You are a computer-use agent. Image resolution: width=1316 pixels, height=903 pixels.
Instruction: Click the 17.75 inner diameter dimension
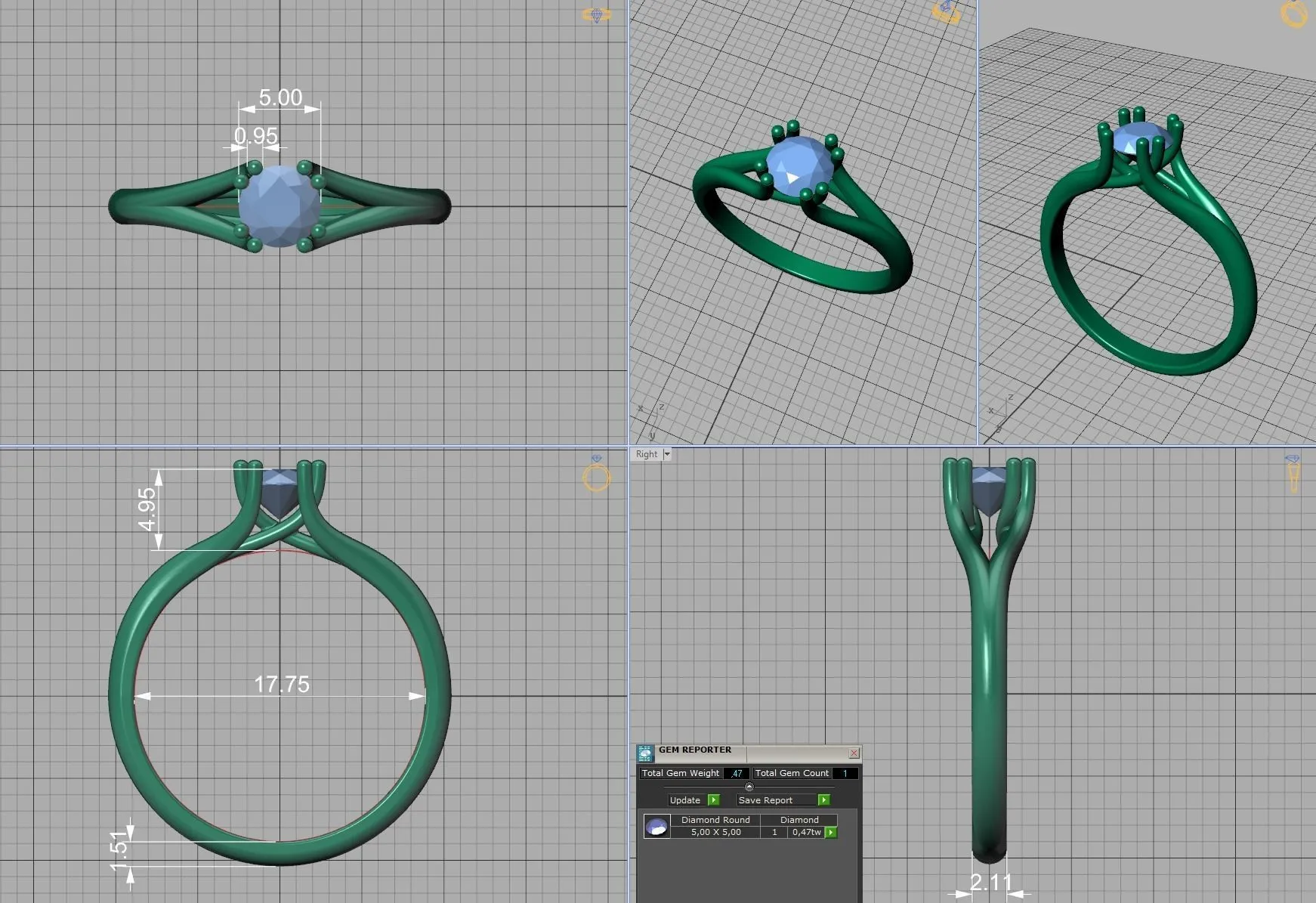(x=281, y=684)
